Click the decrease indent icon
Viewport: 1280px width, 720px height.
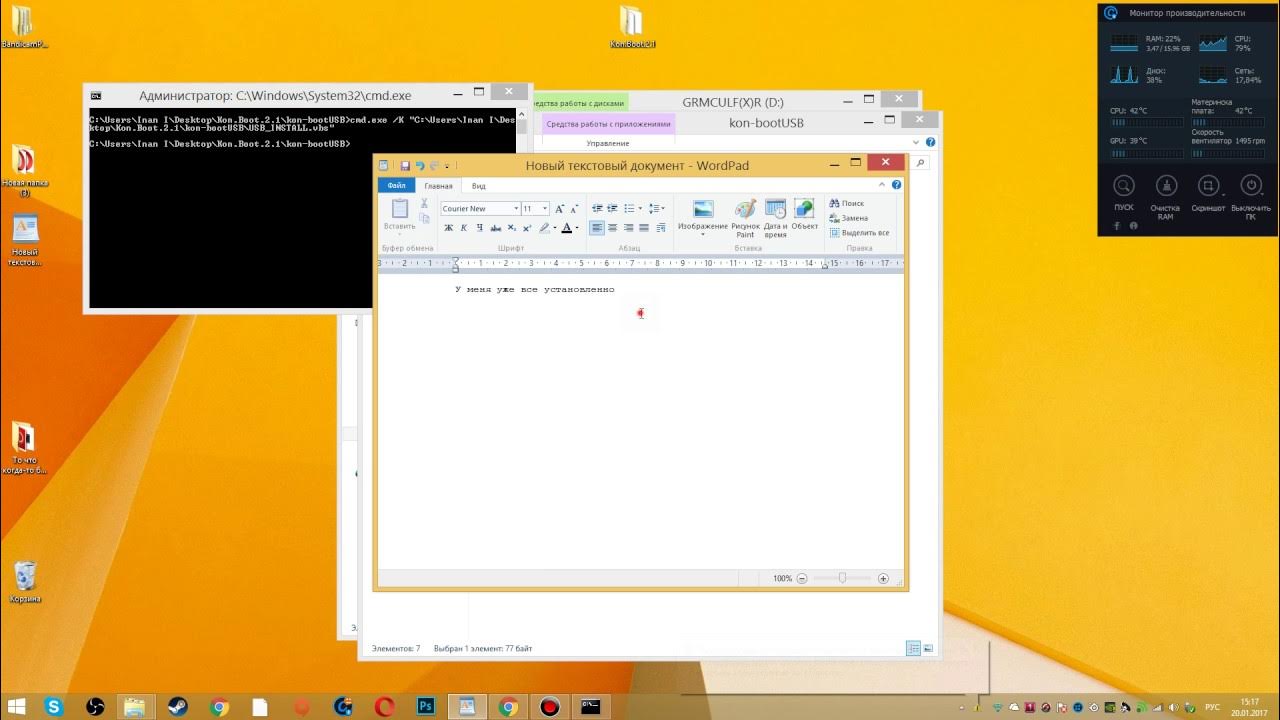[597, 208]
